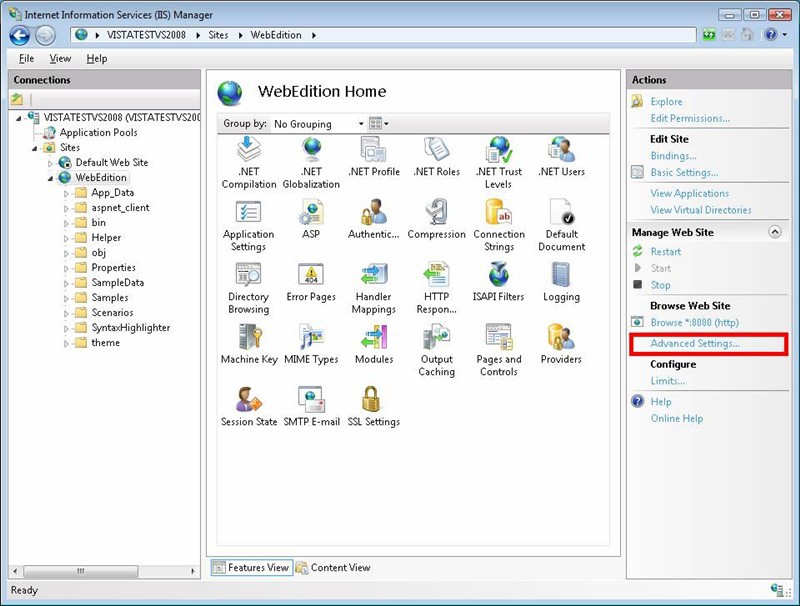Open the HTTP Response Headers feature
The width and height of the screenshot is (800, 606).
[x=437, y=288]
